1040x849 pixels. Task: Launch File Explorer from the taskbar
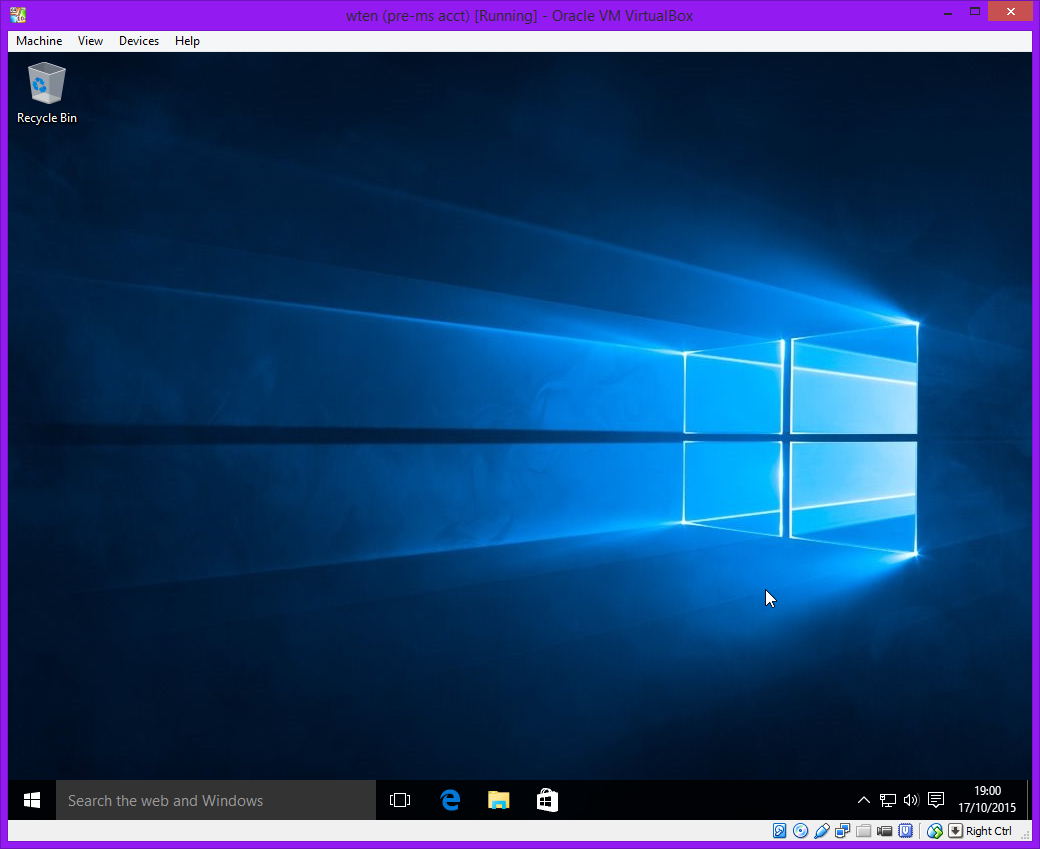tap(498, 800)
